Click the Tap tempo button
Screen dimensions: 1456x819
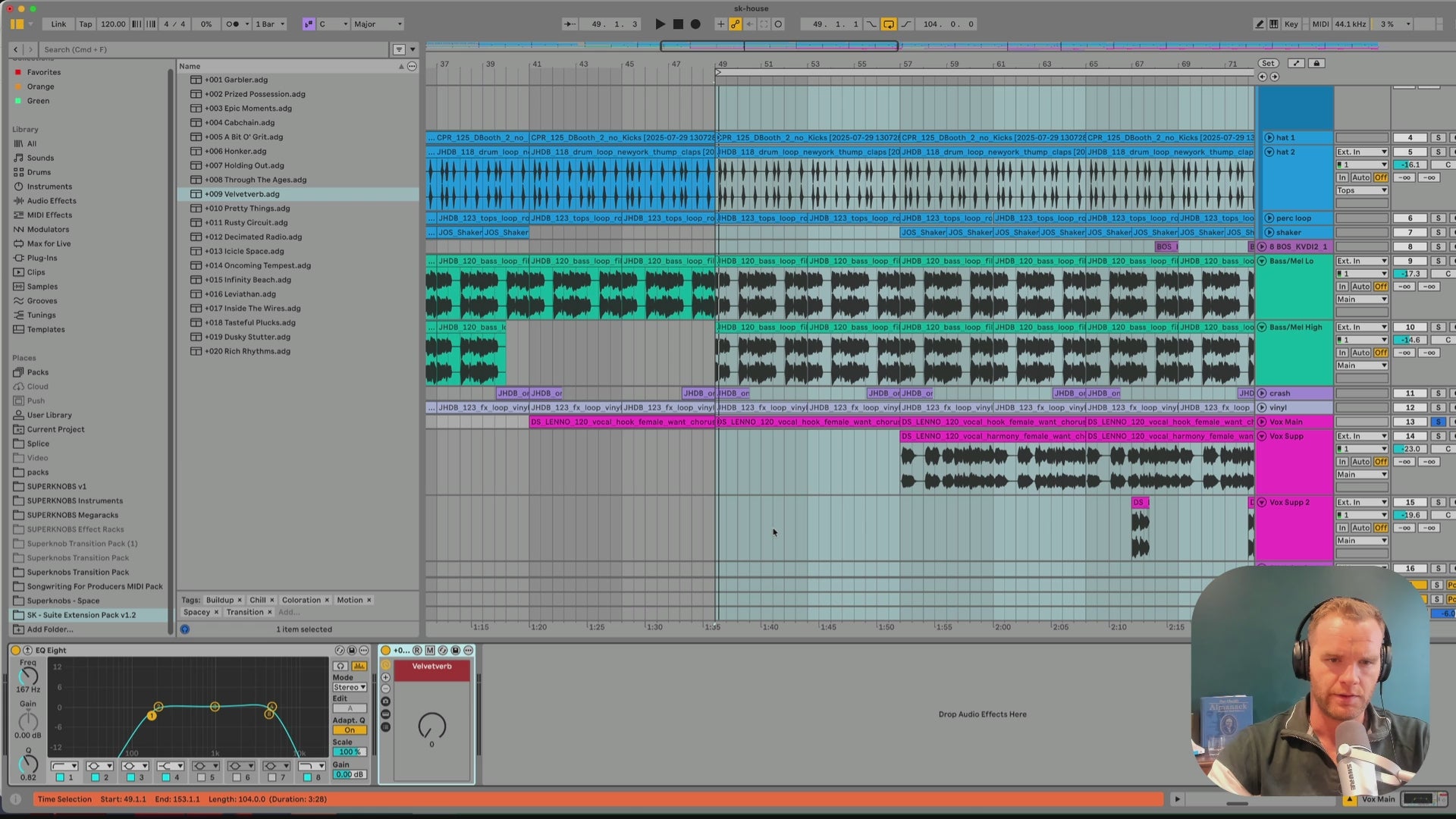point(86,24)
